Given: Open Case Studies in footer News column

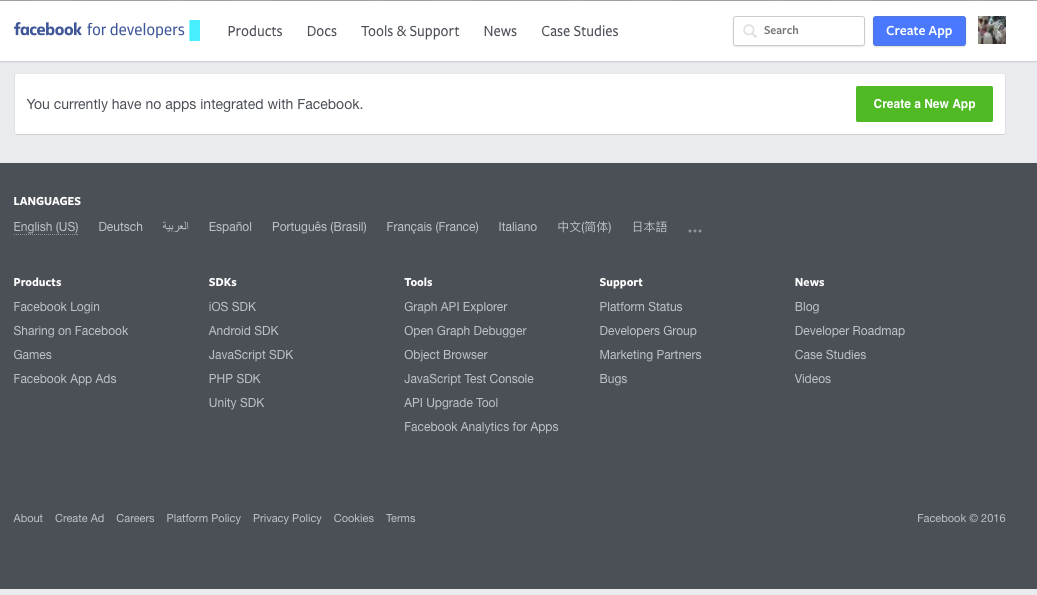Looking at the screenshot, I should coord(830,355).
